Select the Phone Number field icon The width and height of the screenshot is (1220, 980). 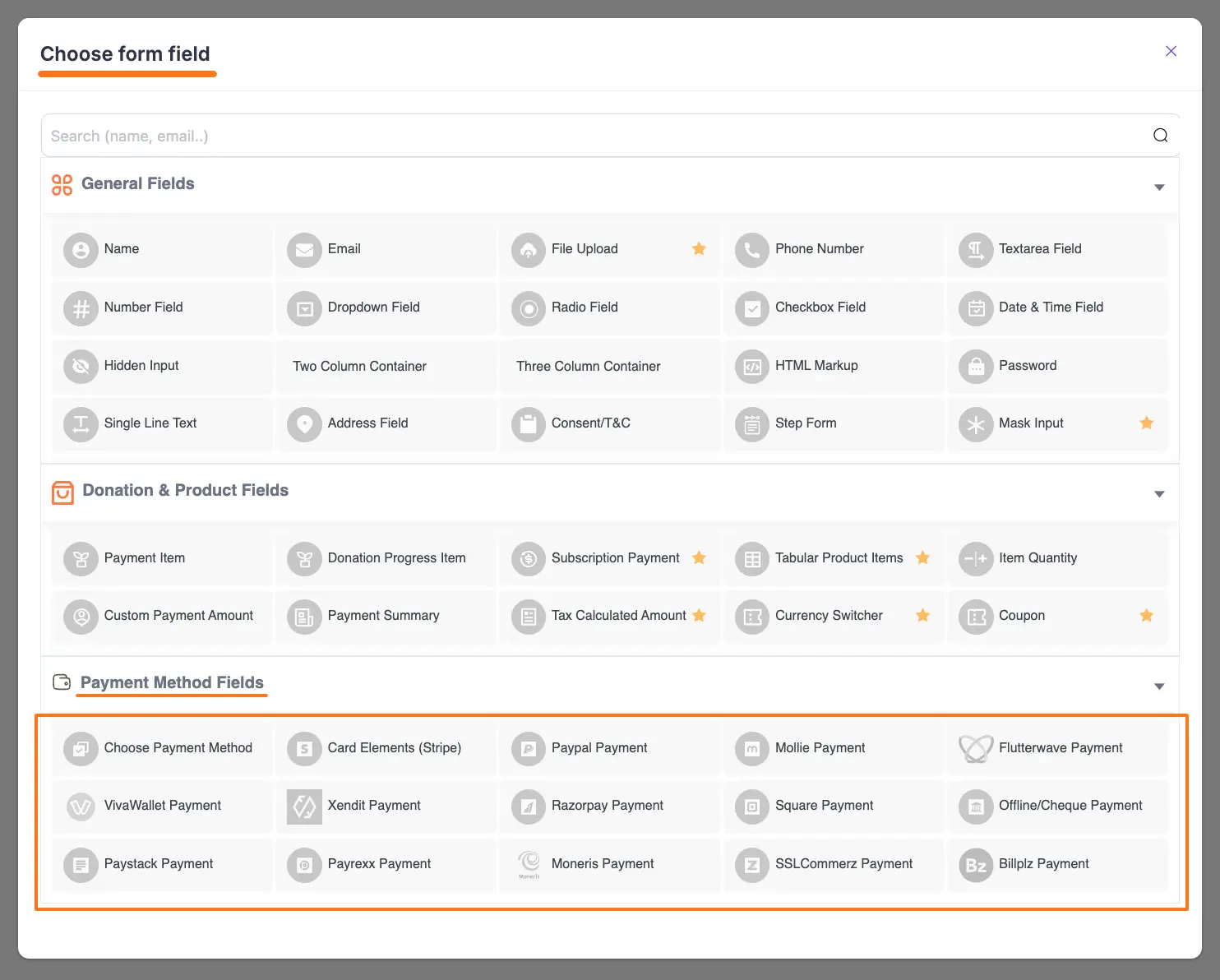click(x=751, y=249)
